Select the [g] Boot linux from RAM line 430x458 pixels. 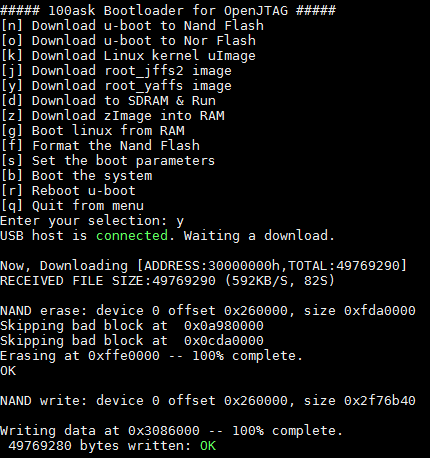coord(93,131)
